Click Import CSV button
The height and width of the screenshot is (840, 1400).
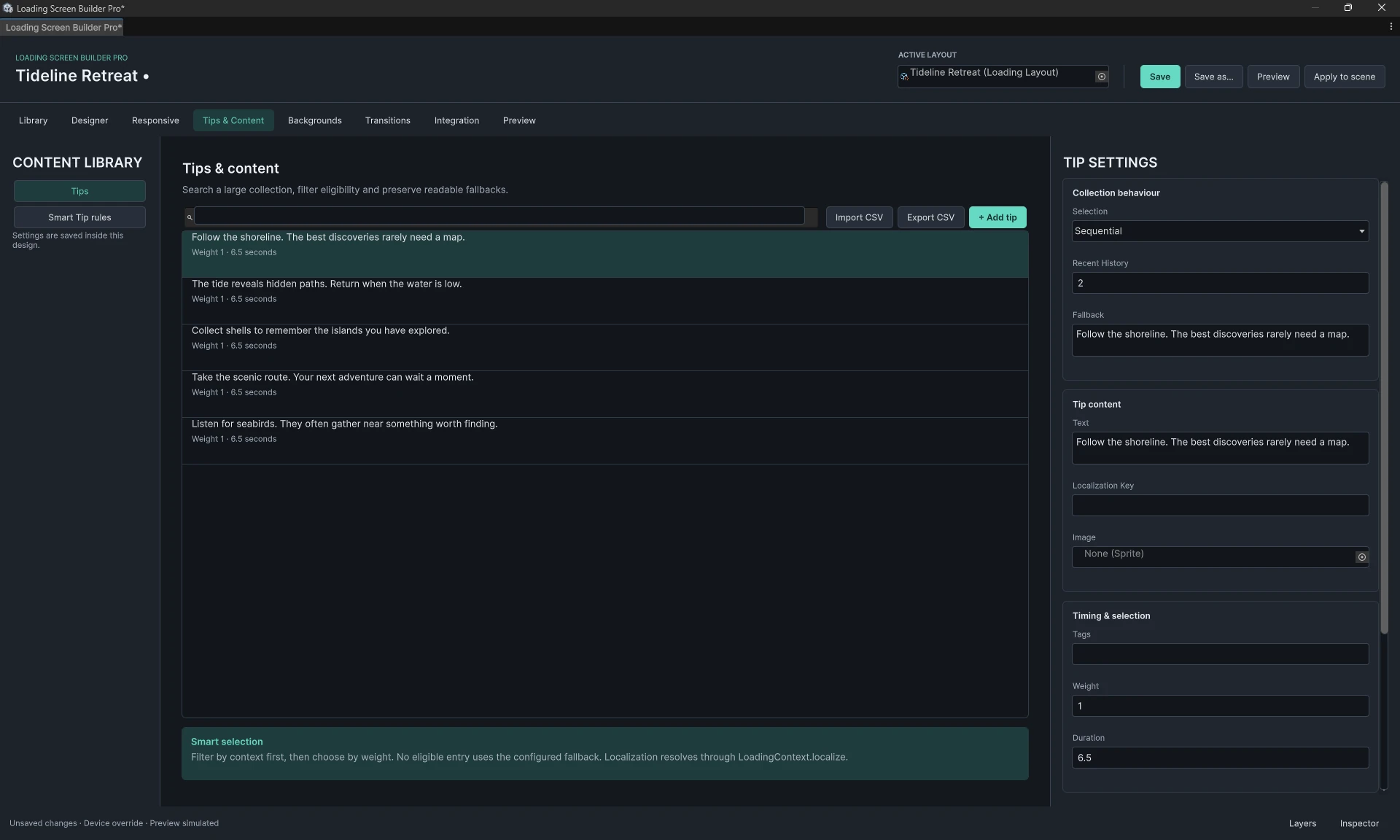[x=859, y=217]
